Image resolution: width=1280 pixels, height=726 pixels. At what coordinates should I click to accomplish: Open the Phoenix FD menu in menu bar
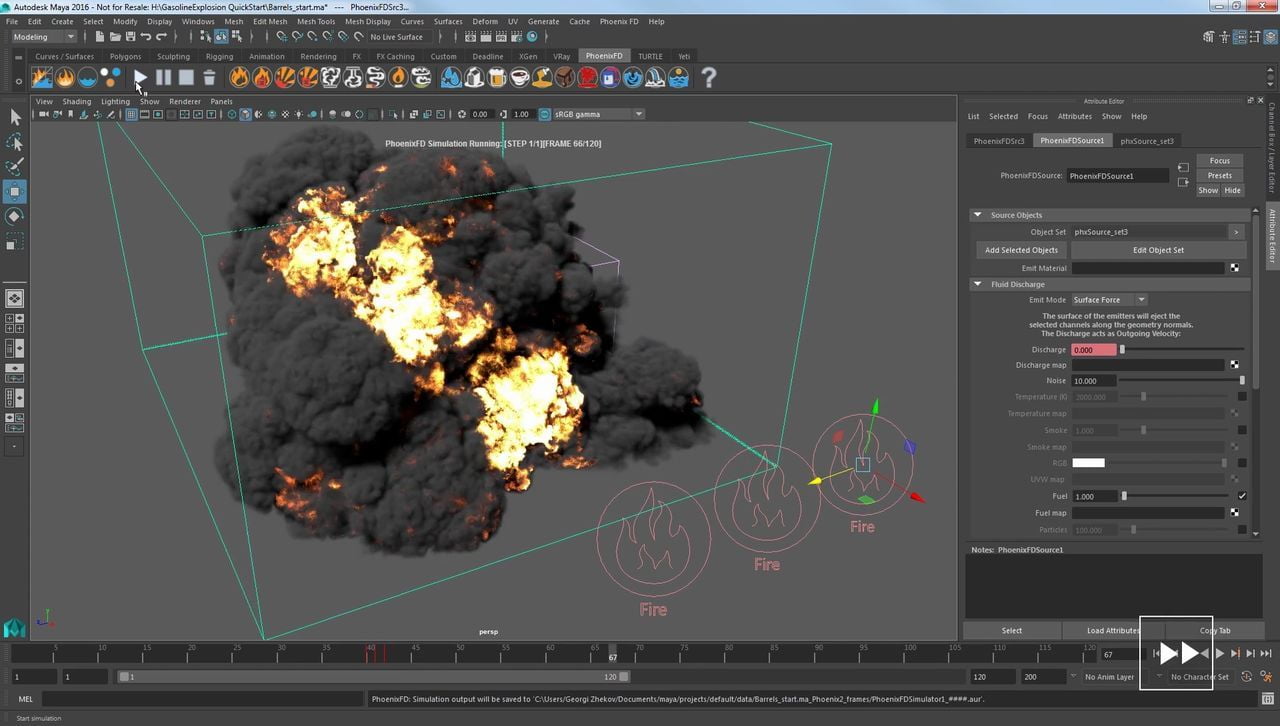(x=619, y=21)
